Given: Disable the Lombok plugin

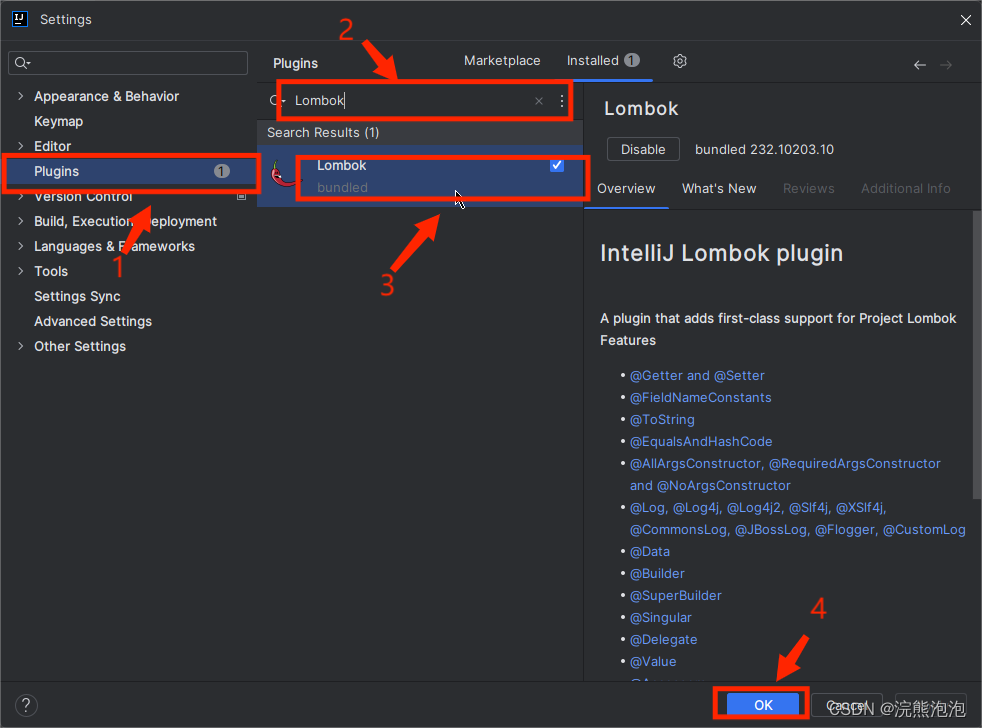Looking at the screenshot, I should (643, 149).
